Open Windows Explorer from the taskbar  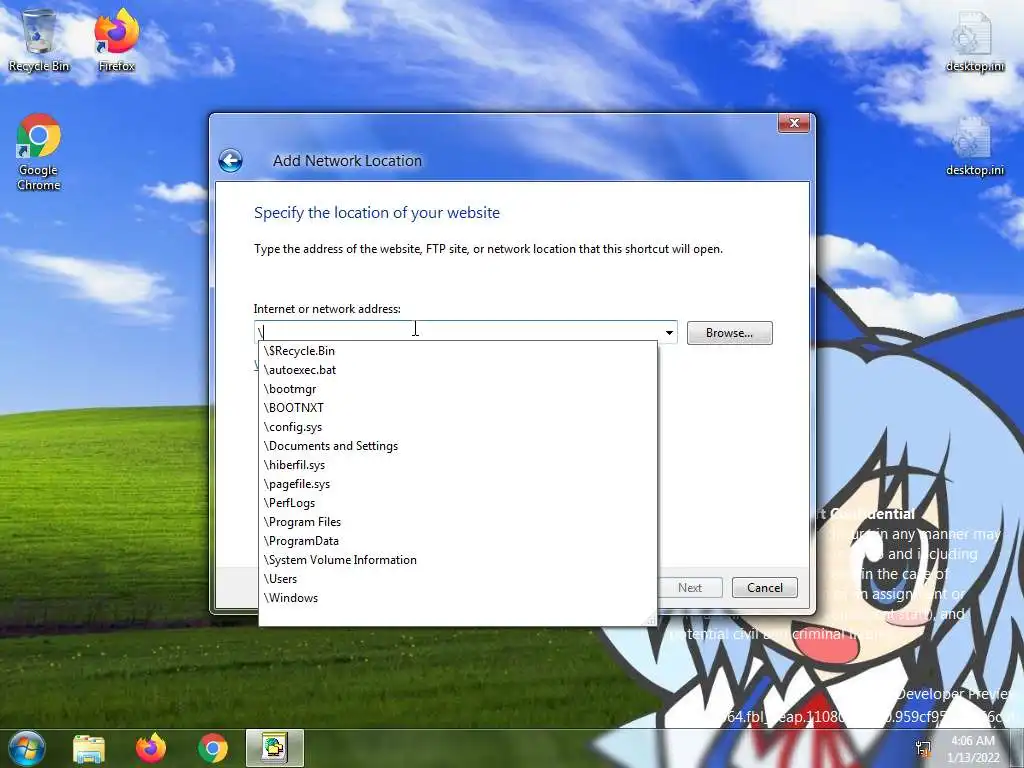click(89, 748)
